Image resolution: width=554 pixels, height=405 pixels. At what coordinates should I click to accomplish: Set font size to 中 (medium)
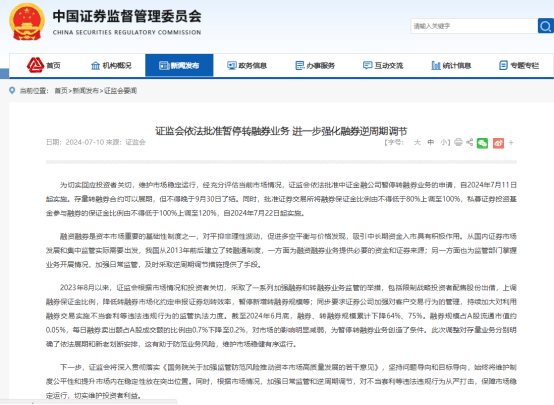pyautogui.click(x=430, y=142)
